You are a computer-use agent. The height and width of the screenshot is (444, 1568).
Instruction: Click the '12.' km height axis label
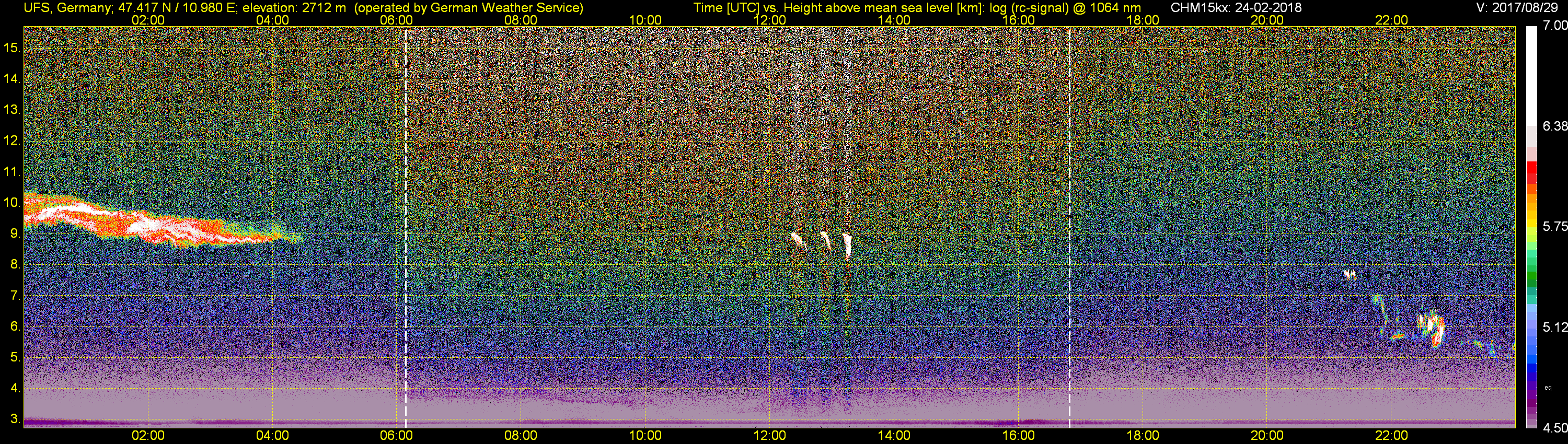coord(12,141)
